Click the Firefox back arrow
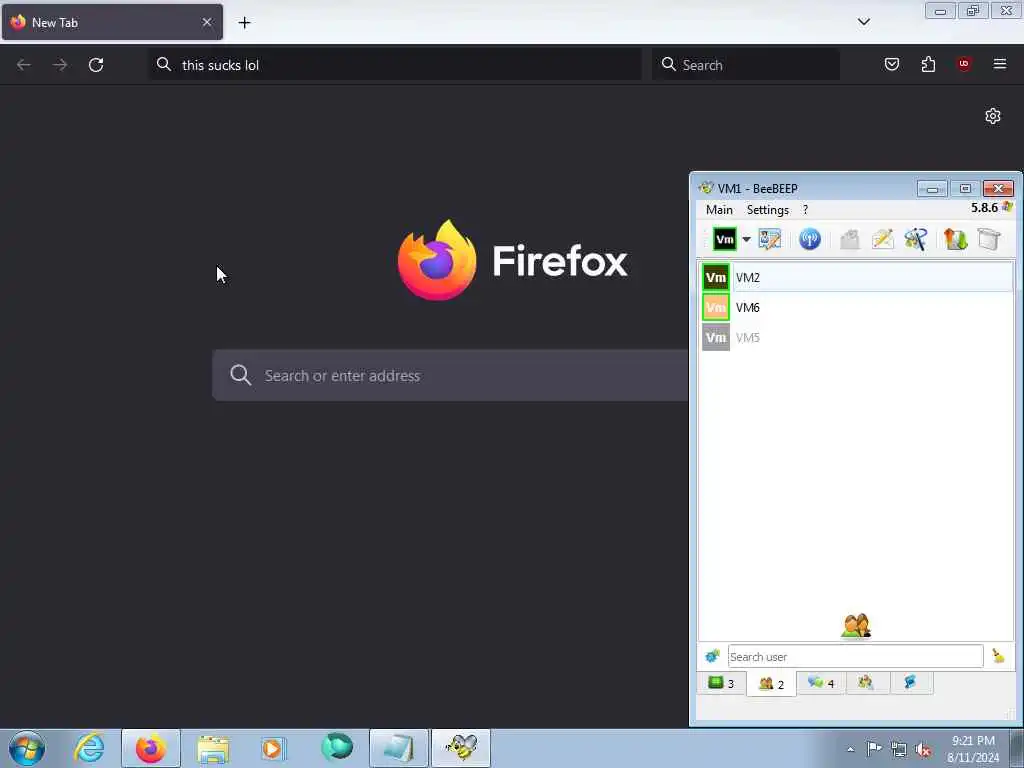Screen dimensions: 1024x768 click(24, 65)
